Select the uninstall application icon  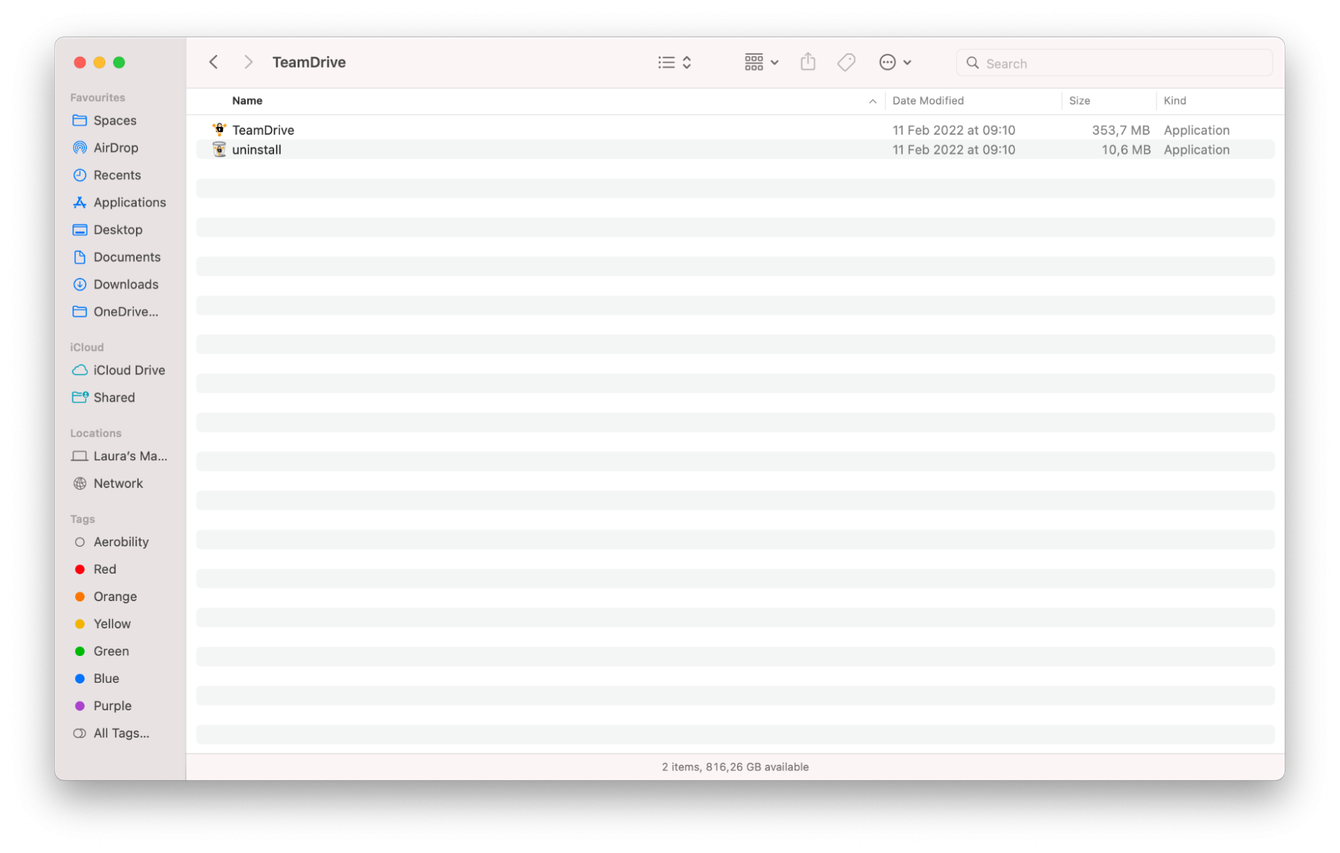(x=220, y=150)
